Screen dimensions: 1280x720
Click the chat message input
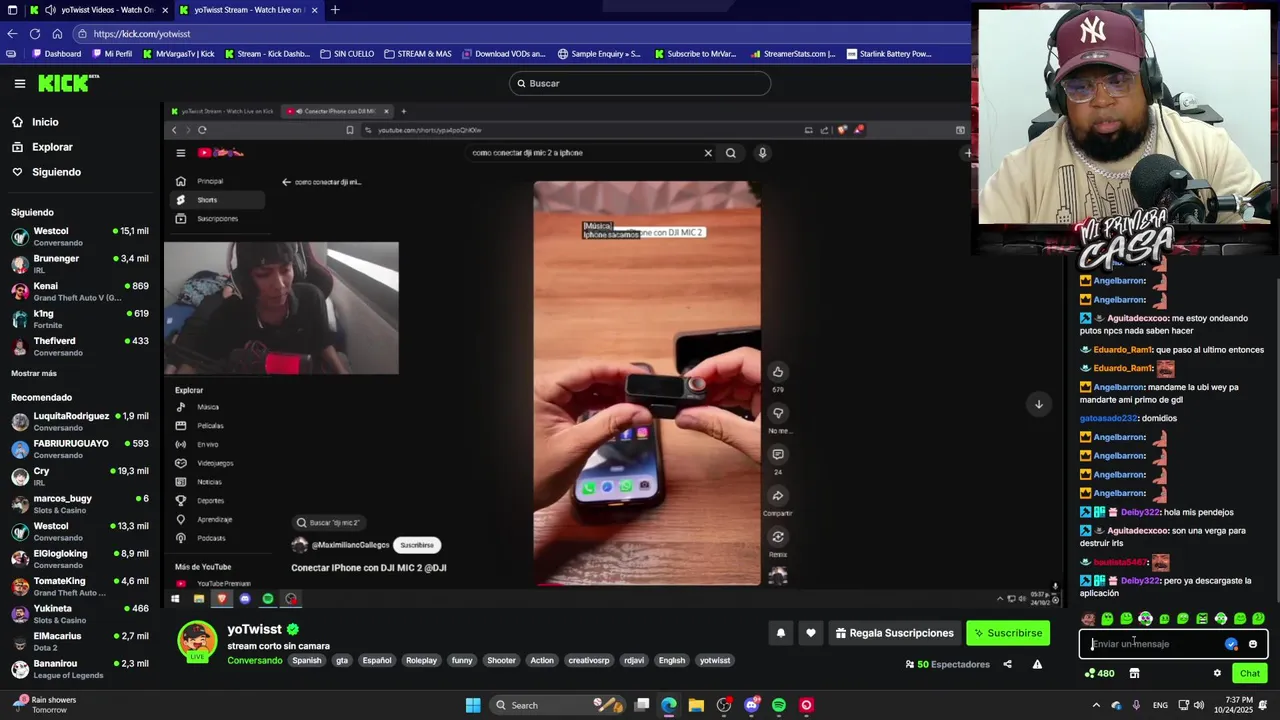coord(1155,644)
